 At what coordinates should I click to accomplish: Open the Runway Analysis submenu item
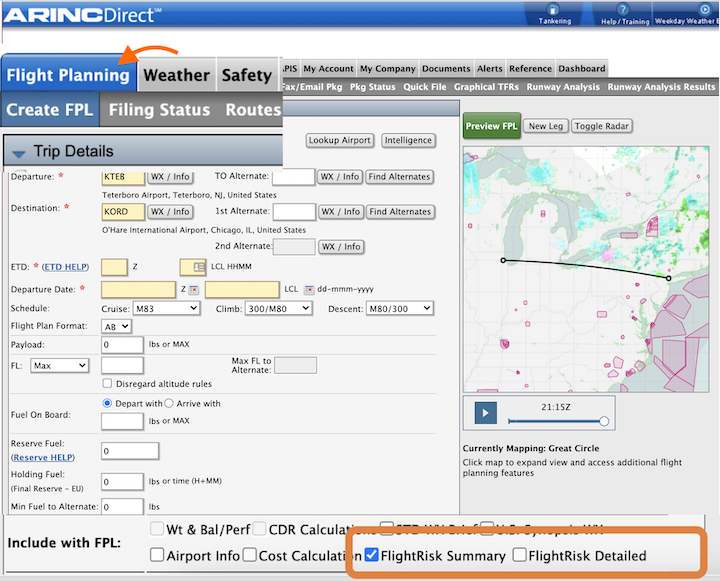tap(563, 87)
